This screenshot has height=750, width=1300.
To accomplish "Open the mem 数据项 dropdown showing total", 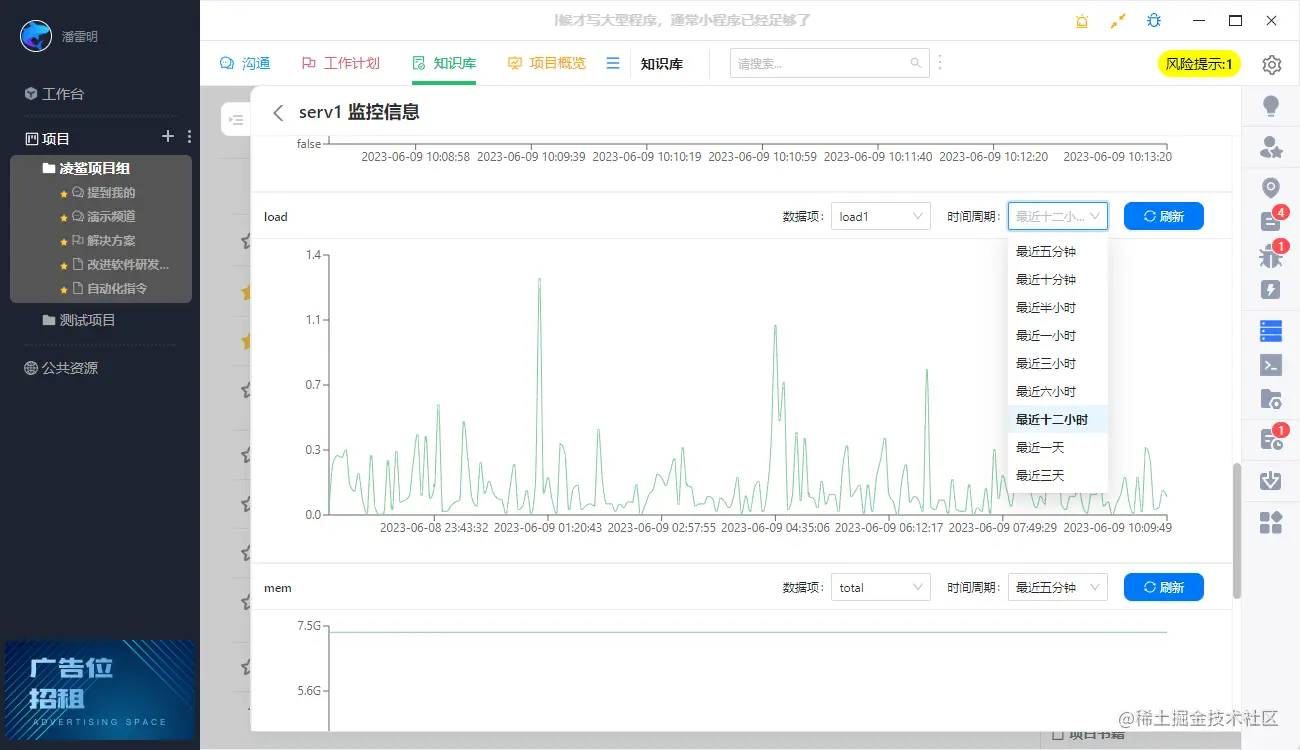I will coord(881,587).
